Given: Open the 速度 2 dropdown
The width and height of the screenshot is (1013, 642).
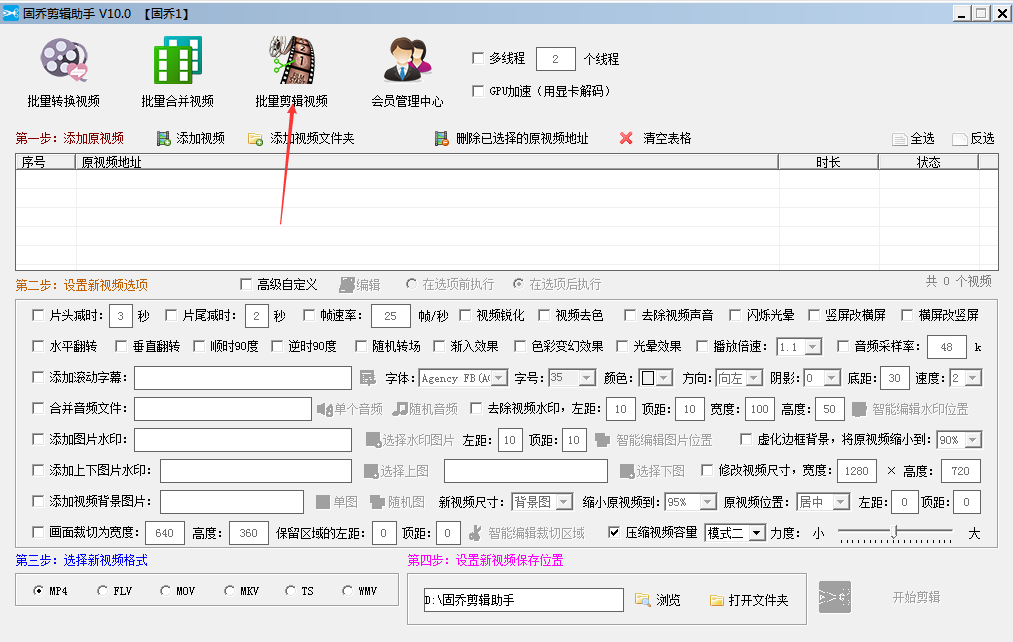Looking at the screenshot, I should [x=973, y=378].
